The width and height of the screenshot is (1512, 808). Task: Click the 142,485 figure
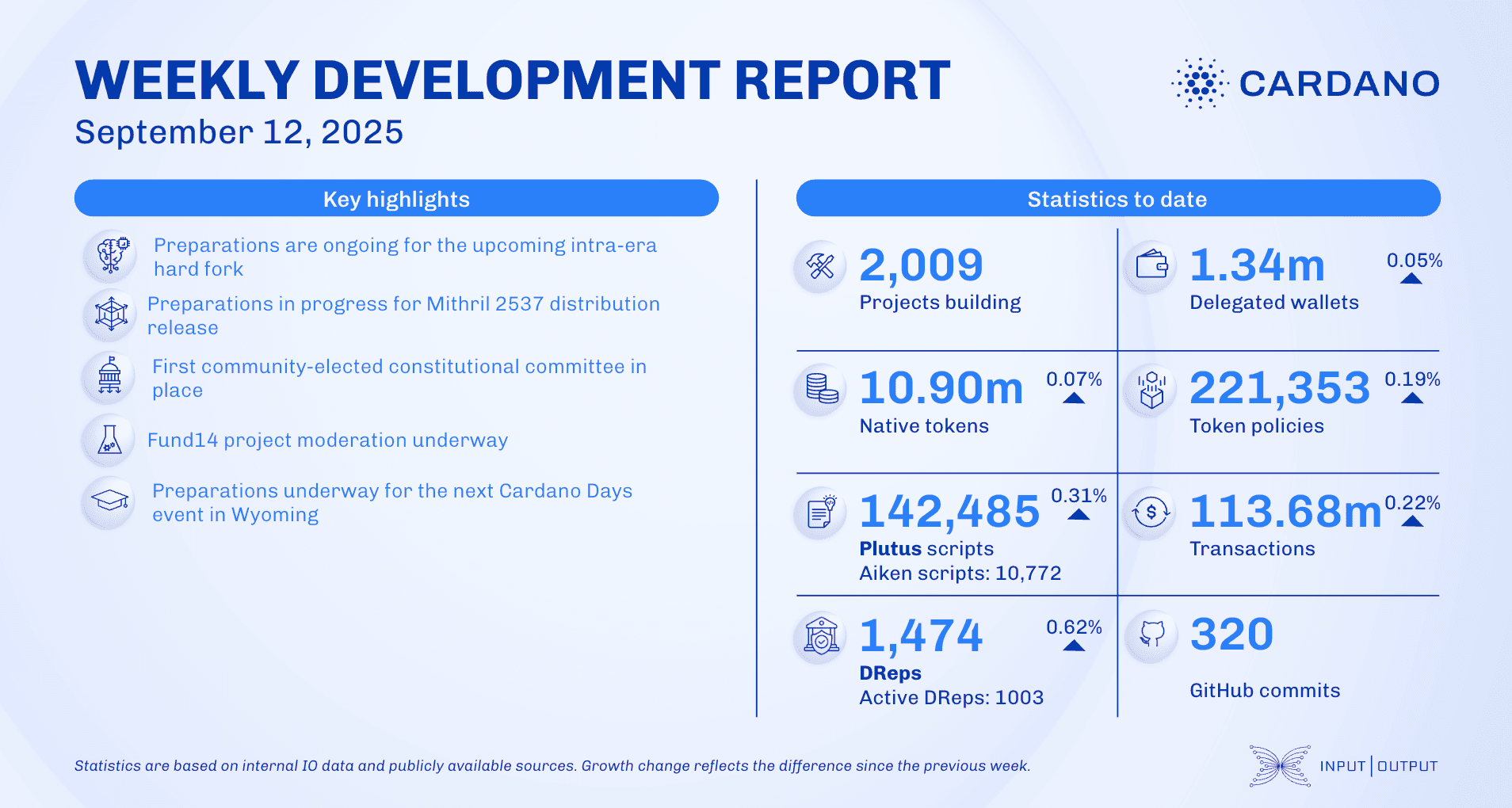click(949, 512)
